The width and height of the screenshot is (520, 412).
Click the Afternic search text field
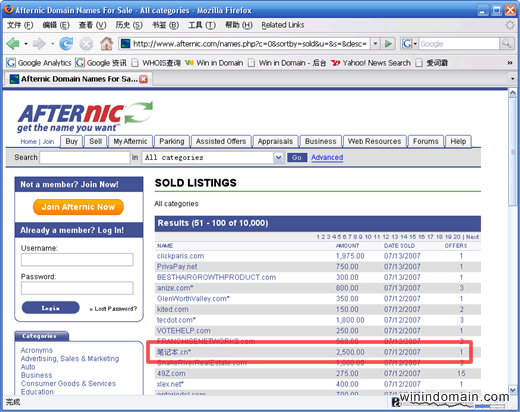[85, 157]
